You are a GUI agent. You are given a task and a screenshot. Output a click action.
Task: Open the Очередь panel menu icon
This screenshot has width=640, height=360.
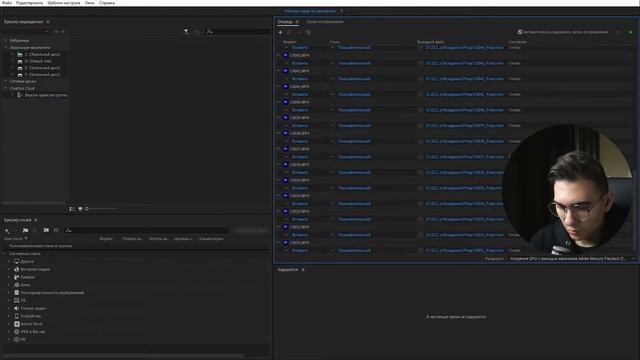pos(297,22)
